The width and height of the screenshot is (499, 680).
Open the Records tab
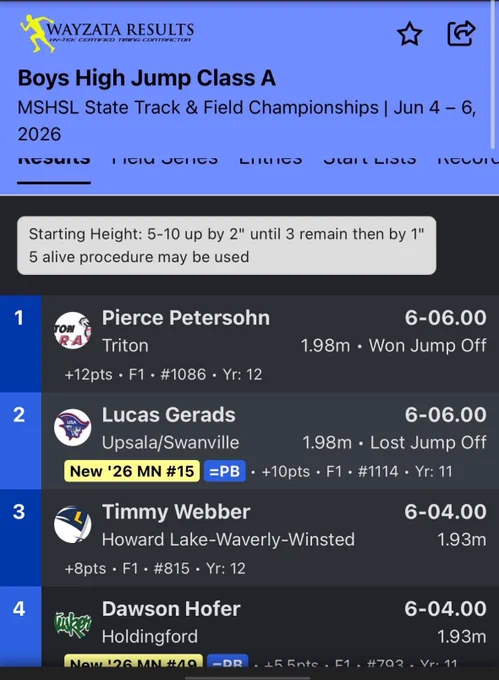click(468, 160)
